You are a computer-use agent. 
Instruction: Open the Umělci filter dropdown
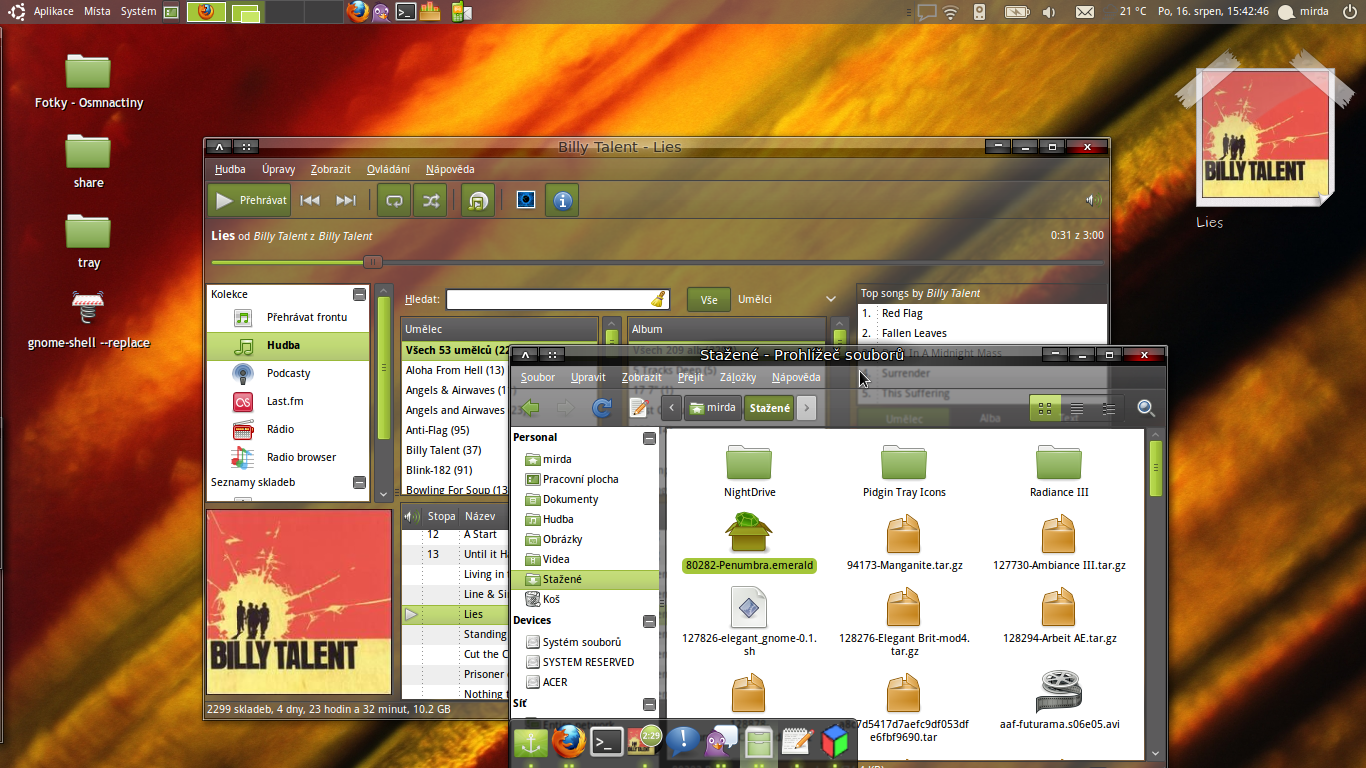tap(787, 299)
